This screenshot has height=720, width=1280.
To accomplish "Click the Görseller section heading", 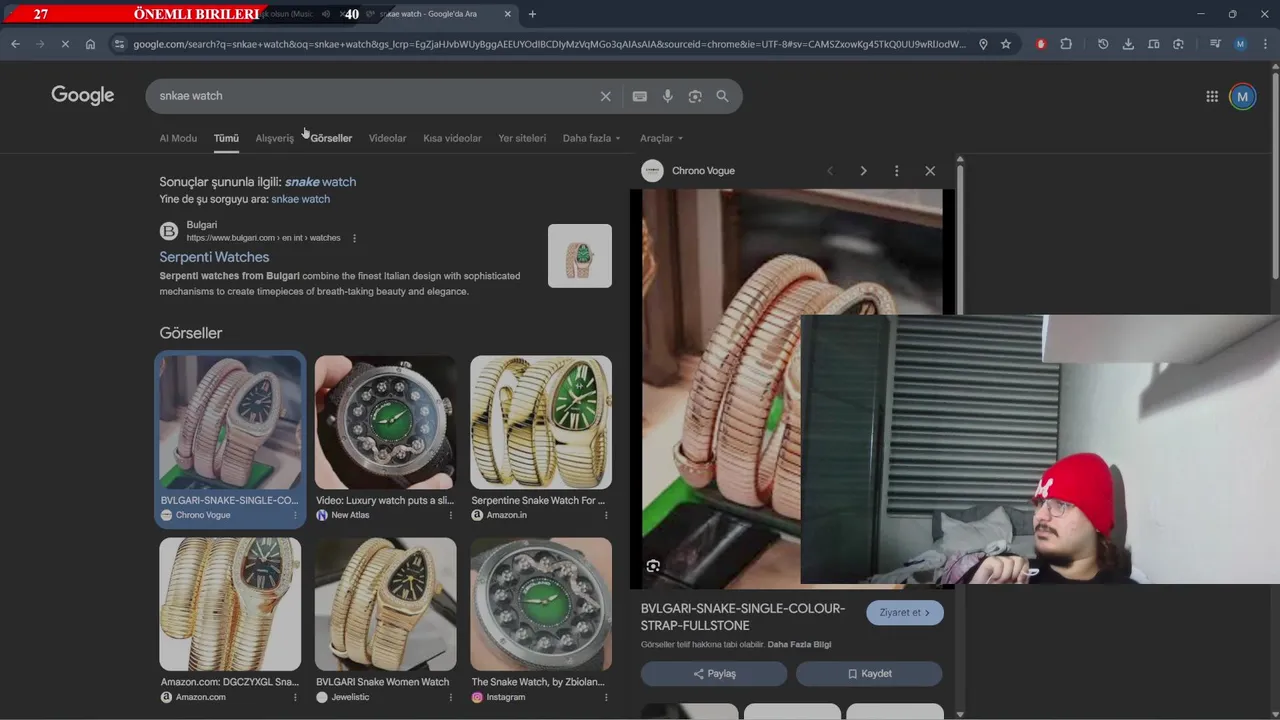I will [191, 333].
